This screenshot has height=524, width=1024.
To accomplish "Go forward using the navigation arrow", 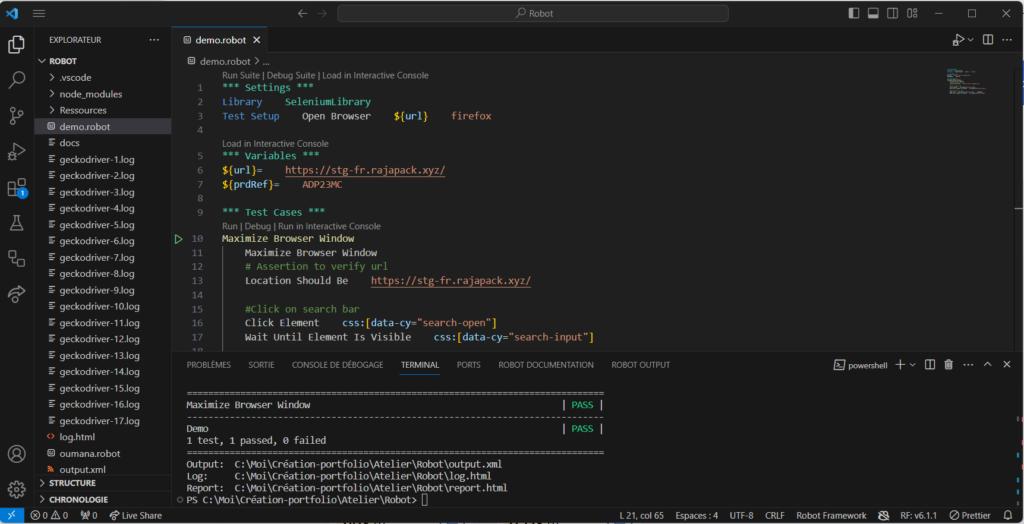I will pyautogui.click(x=322, y=14).
